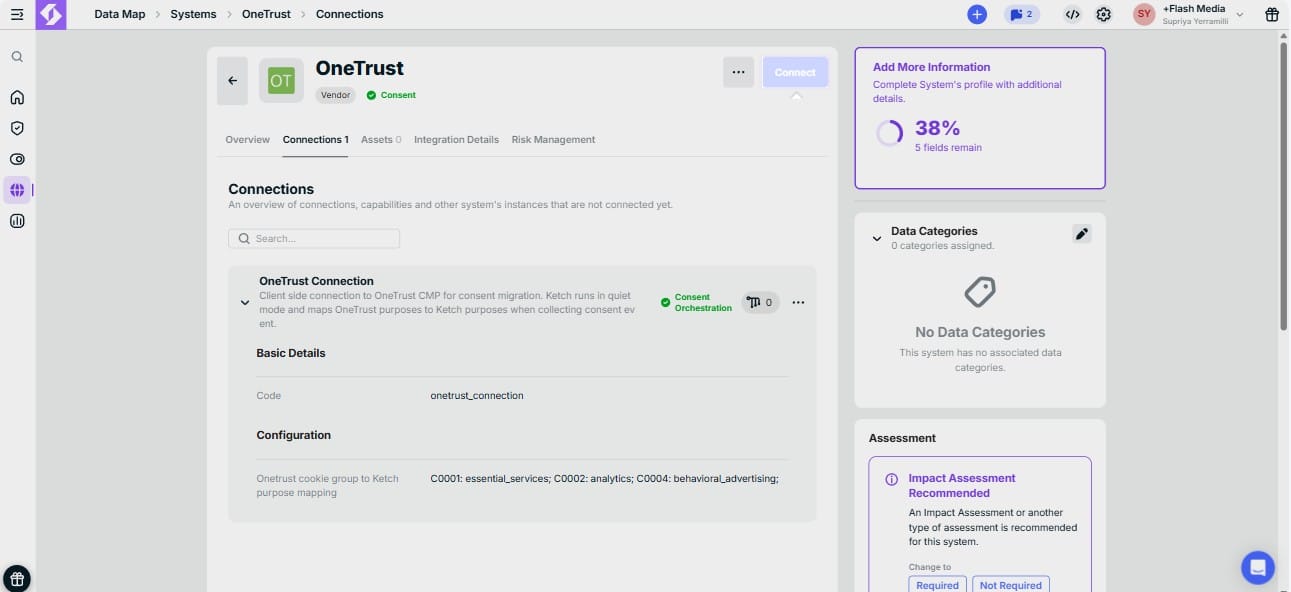Edit Data Categories with pencil icon
The width and height of the screenshot is (1291, 592).
(1082, 233)
